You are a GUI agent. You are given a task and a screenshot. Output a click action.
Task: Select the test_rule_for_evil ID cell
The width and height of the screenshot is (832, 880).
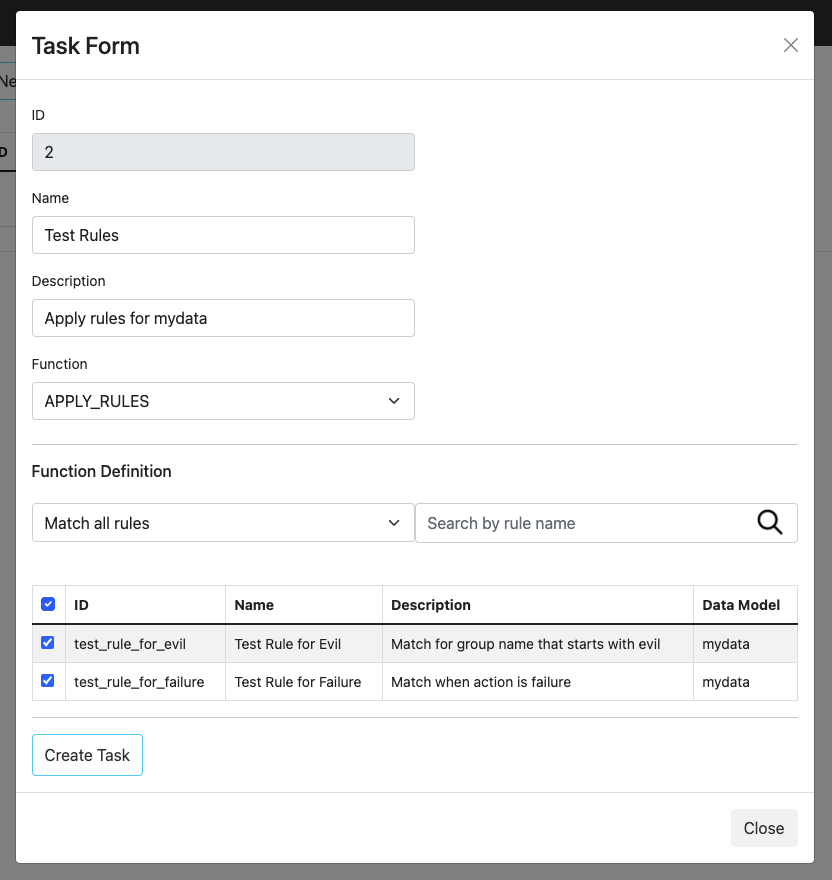(130, 644)
